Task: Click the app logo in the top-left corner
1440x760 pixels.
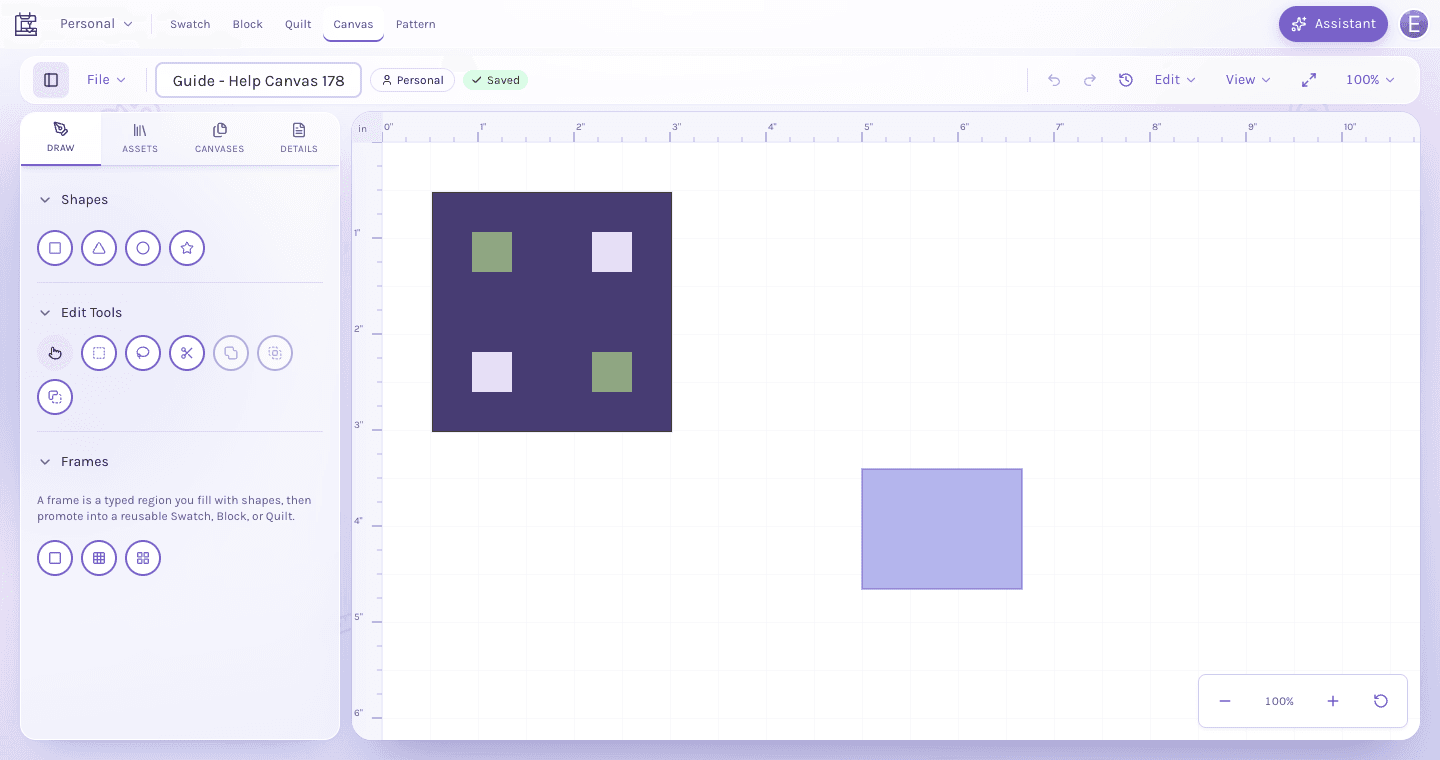Action: pos(26,24)
